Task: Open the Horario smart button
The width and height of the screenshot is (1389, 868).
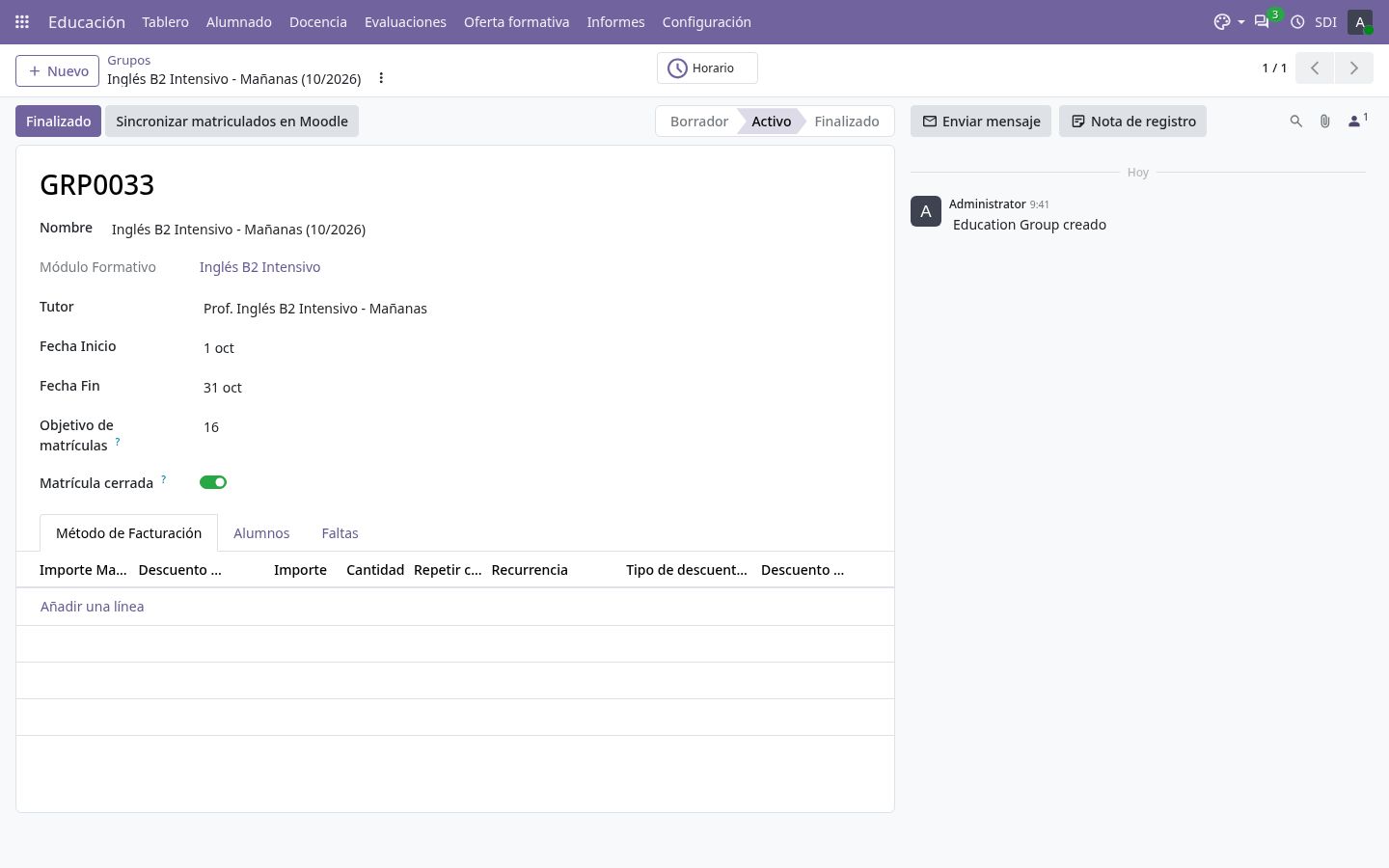Action: point(707,68)
